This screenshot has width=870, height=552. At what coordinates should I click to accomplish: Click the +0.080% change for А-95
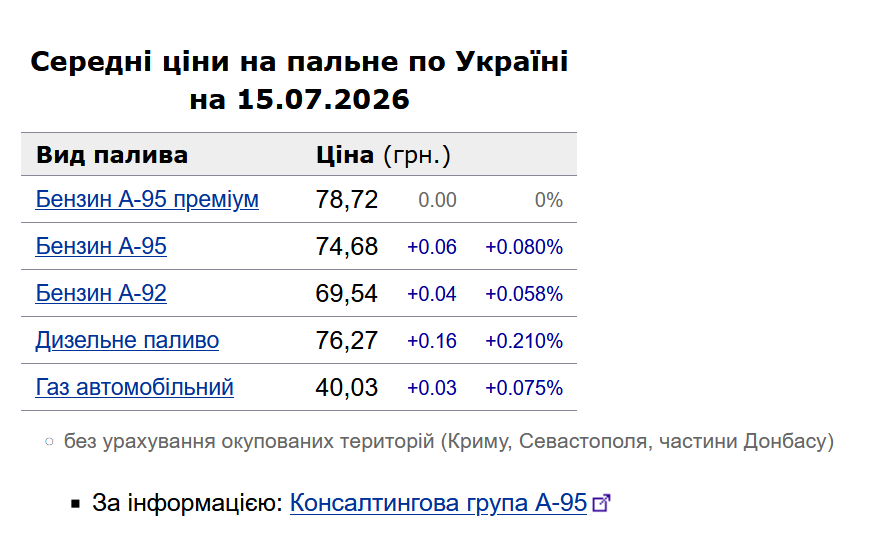pos(524,247)
